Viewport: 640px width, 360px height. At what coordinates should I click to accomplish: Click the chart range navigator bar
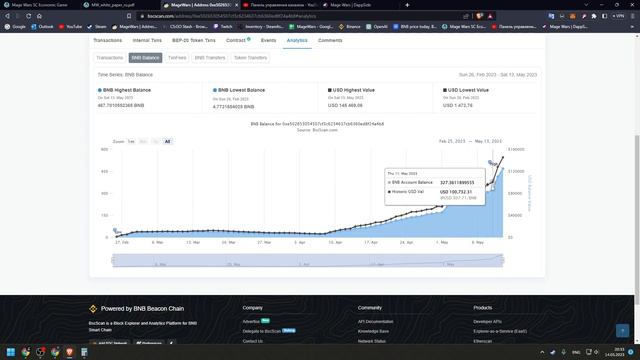(x=308, y=260)
